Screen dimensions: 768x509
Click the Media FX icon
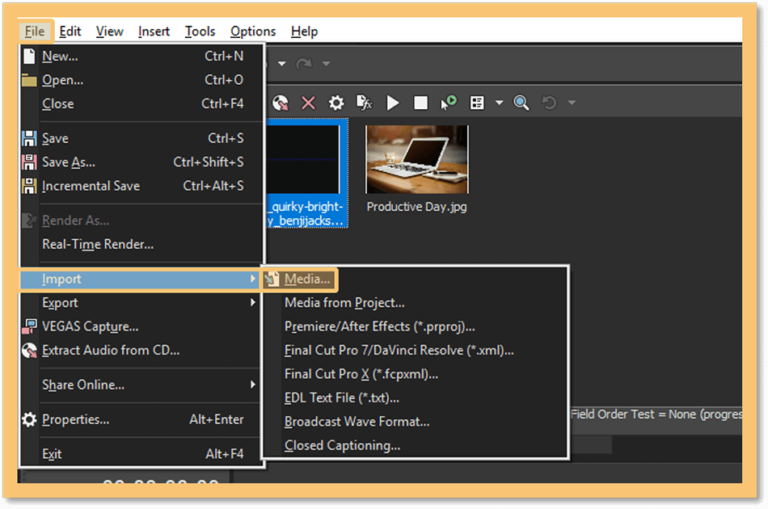(364, 103)
